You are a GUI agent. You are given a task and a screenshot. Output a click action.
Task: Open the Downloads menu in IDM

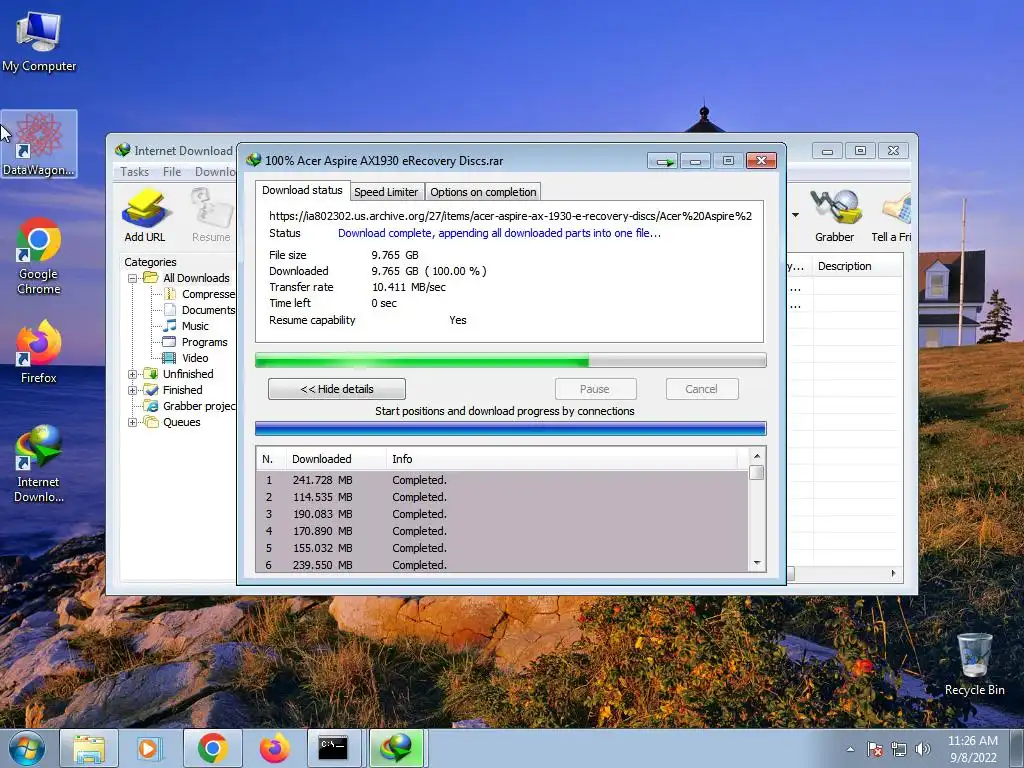215,172
